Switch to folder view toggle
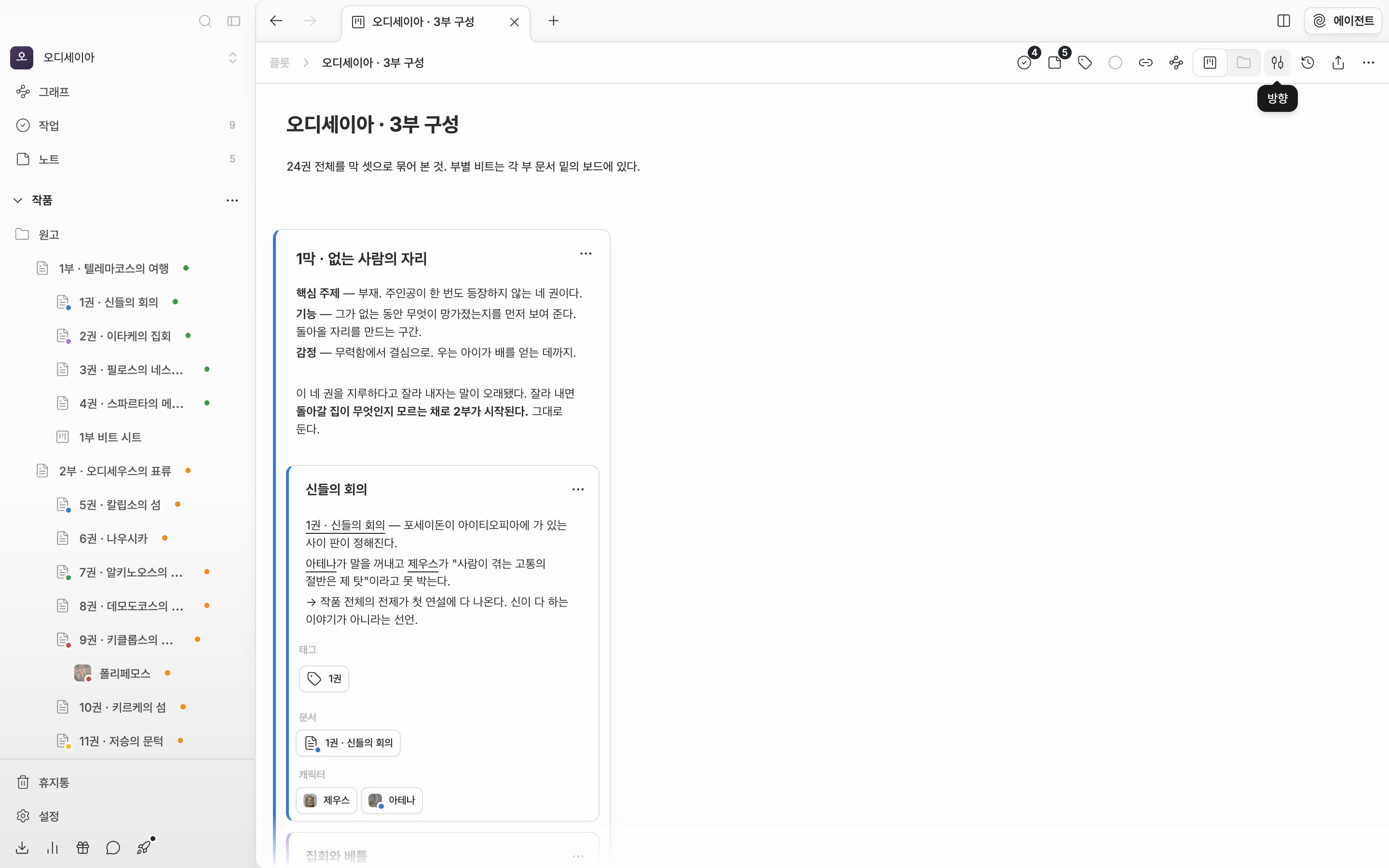The width and height of the screenshot is (1389, 868). click(x=1243, y=63)
